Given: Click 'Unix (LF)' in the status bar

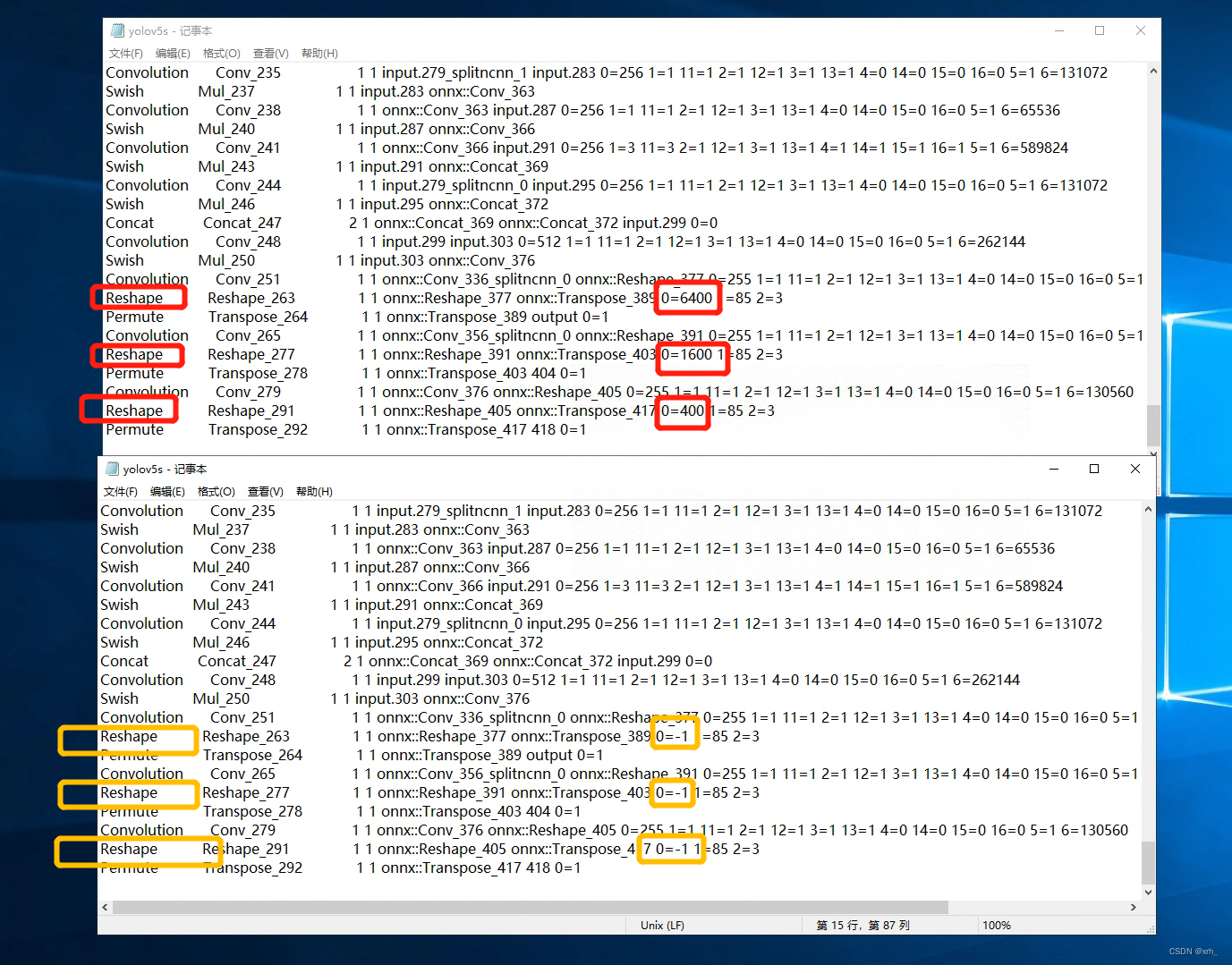Looking at the screenshot, I should (663, 925).
